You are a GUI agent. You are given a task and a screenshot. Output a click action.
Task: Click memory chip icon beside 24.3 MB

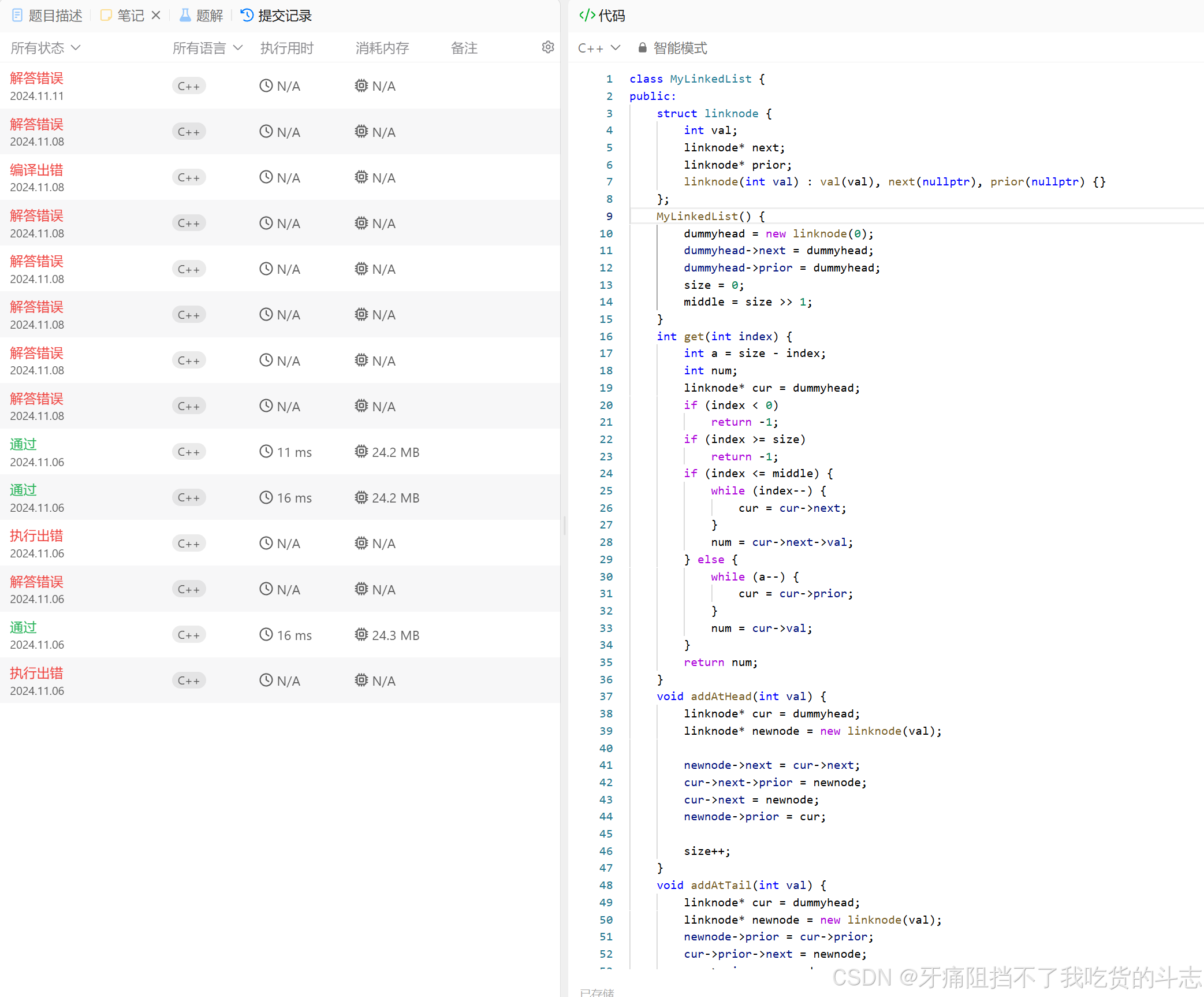(x=361, y=635)
